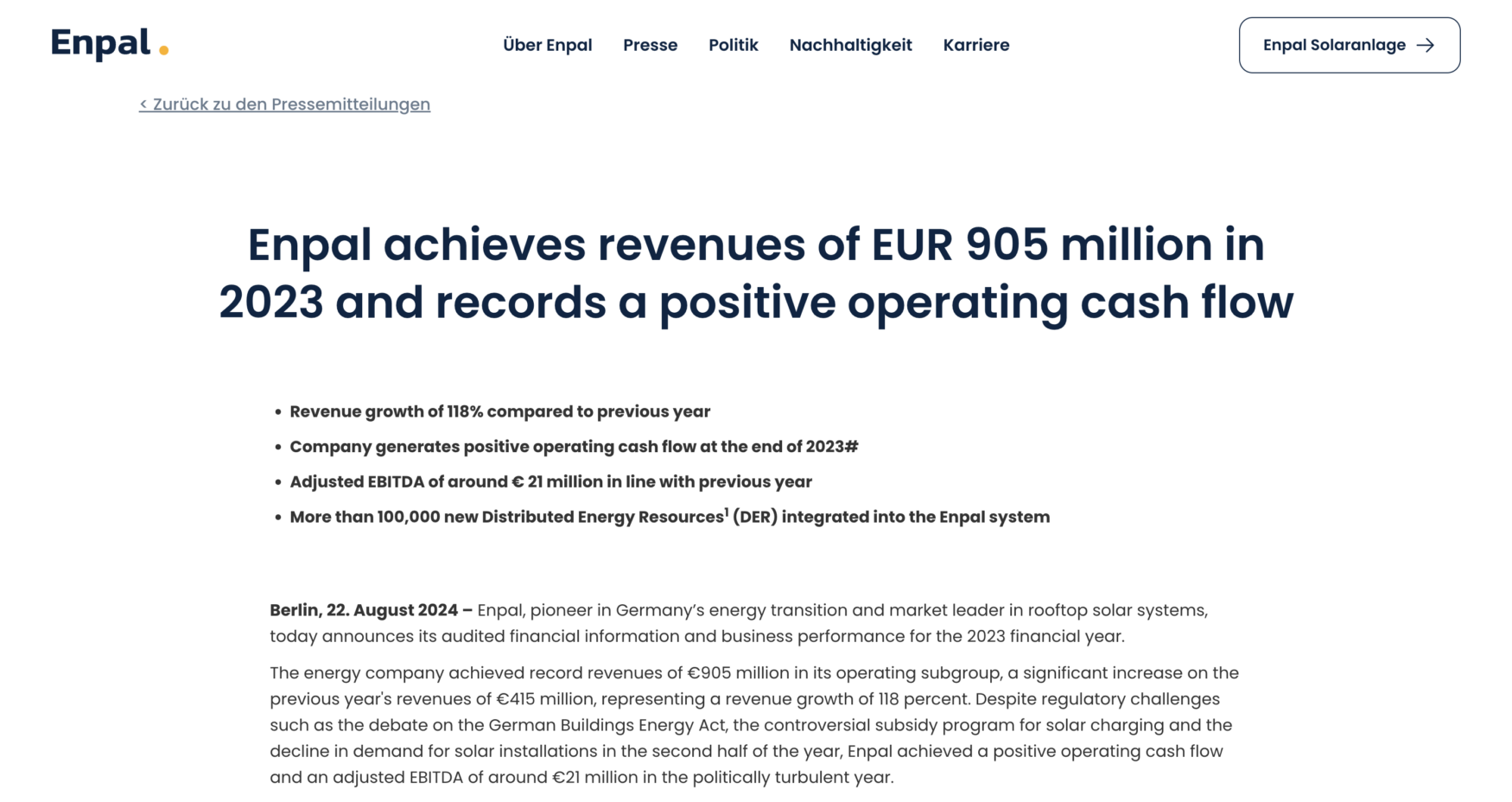Viewport: 1512px width, 802px height.
Task: Click the Berlin, 22. August 2024 dateline
Action: click(x=370, y=610)
